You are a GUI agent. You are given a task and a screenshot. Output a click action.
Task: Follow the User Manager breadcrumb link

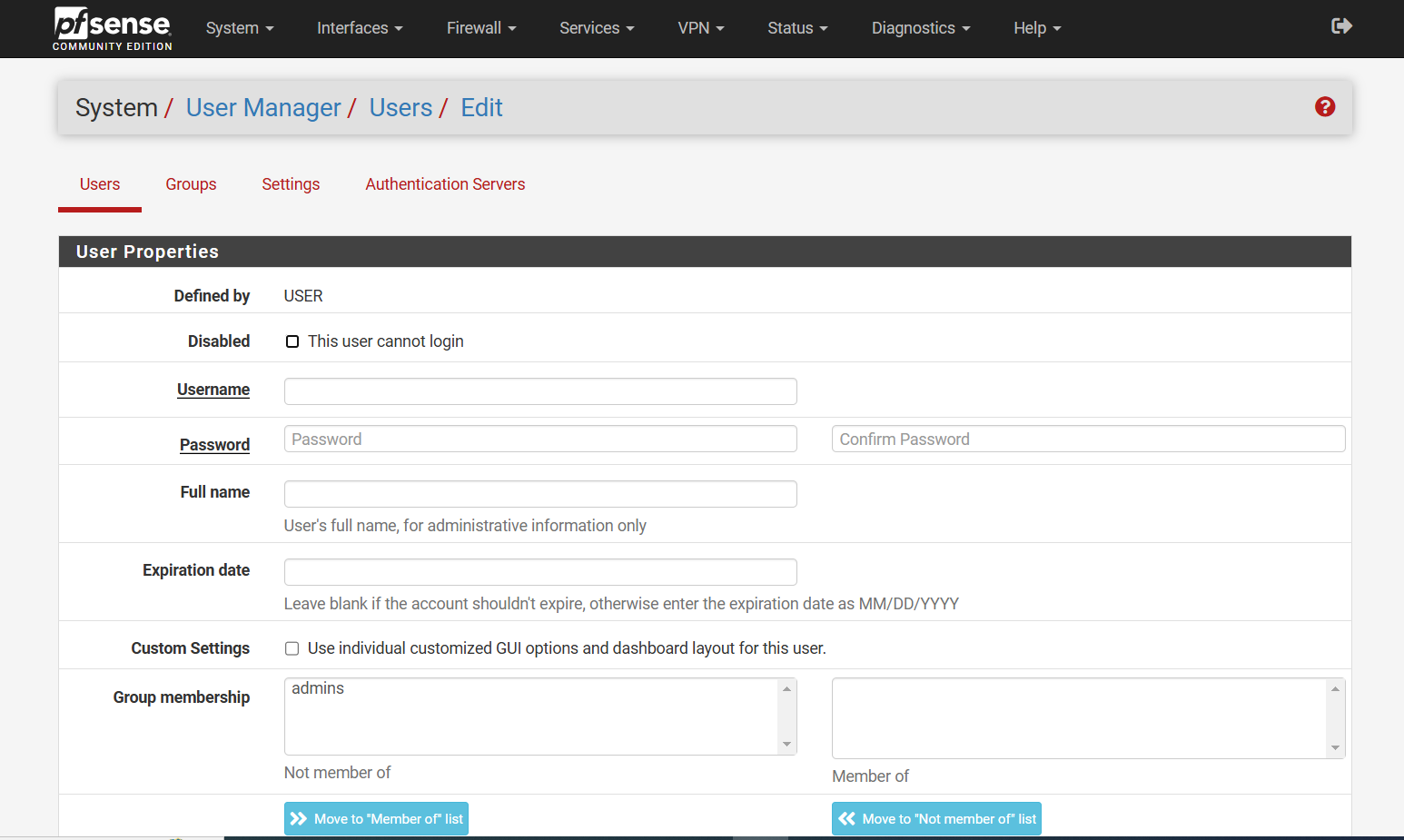(x=263, y=108)
